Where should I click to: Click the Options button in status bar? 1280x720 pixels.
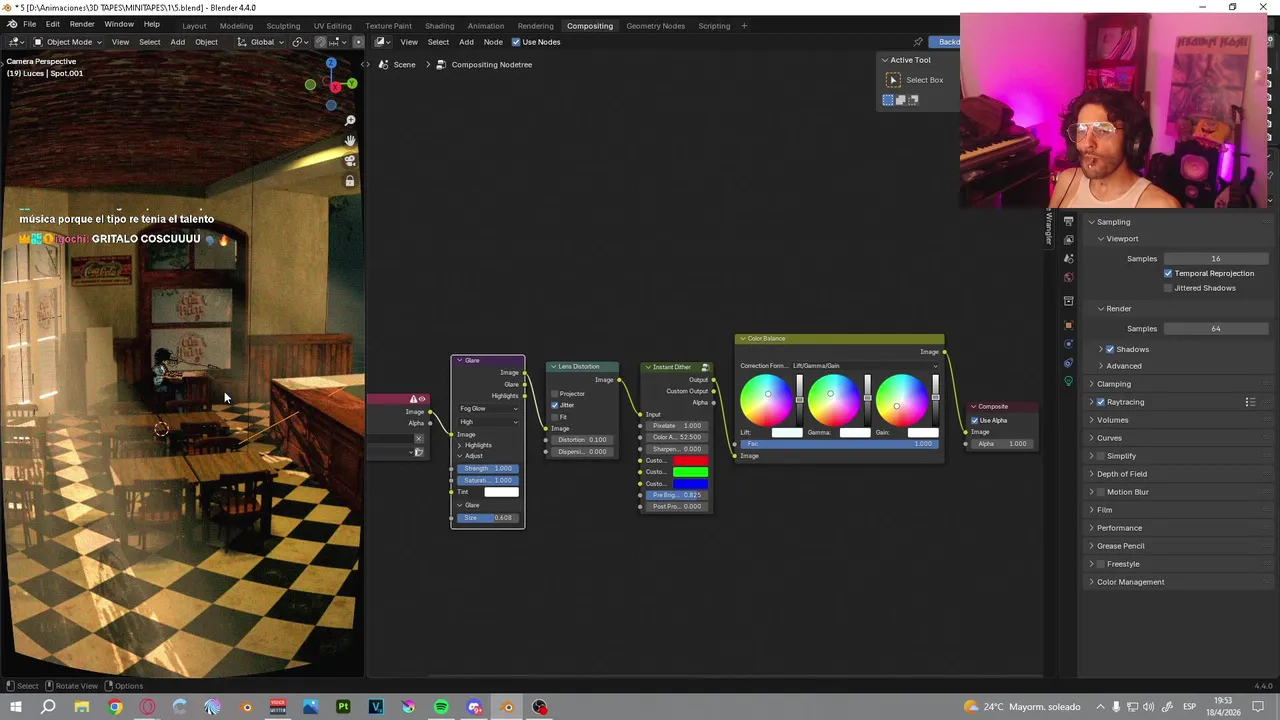tap(128, 686)
